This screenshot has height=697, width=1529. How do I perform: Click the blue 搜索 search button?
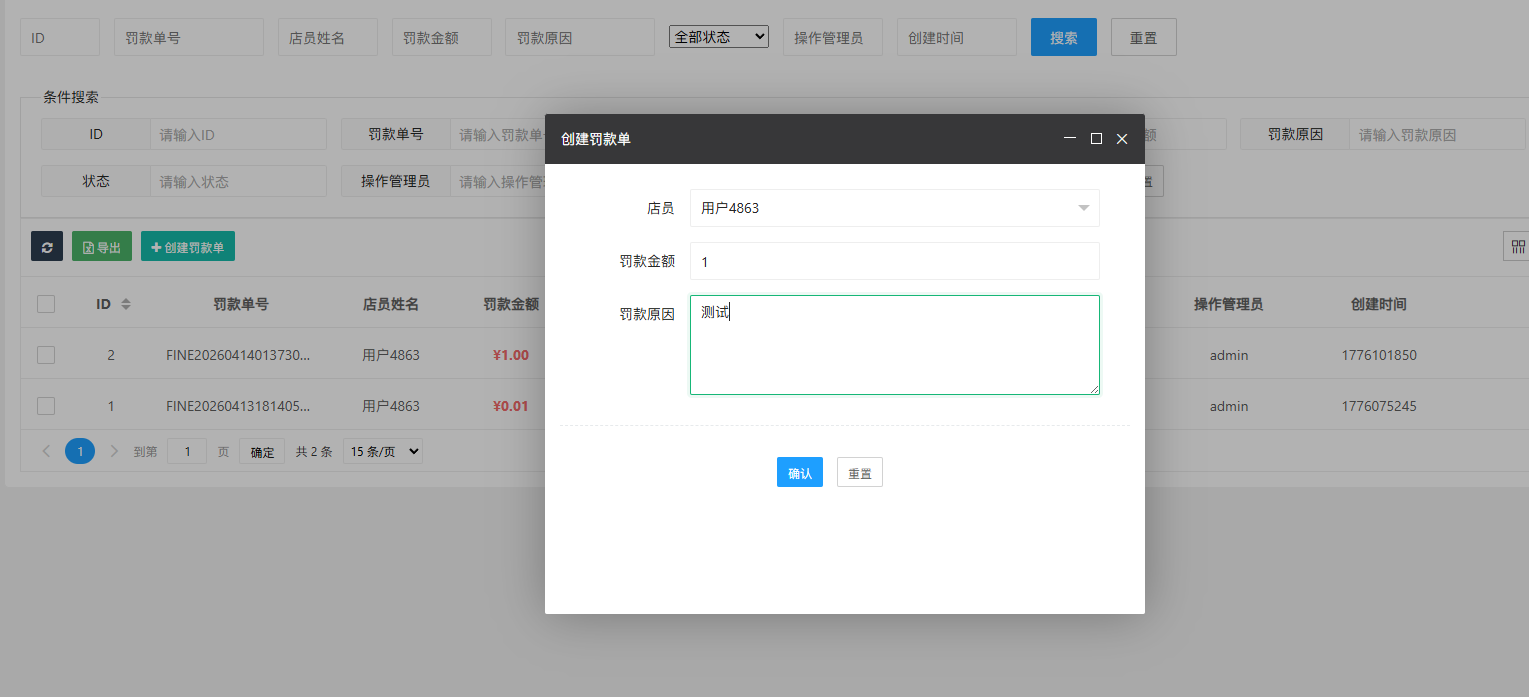(x=1063, y=37)
